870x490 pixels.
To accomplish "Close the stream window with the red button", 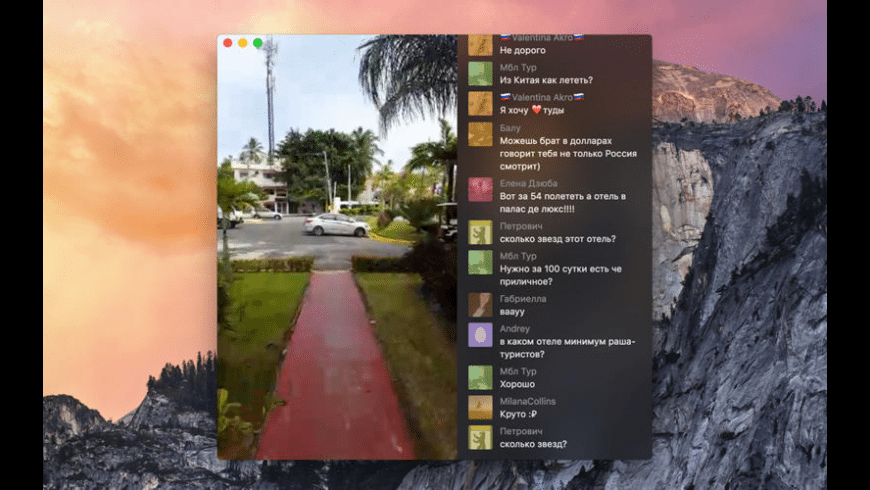I will (x=227, y=43).
